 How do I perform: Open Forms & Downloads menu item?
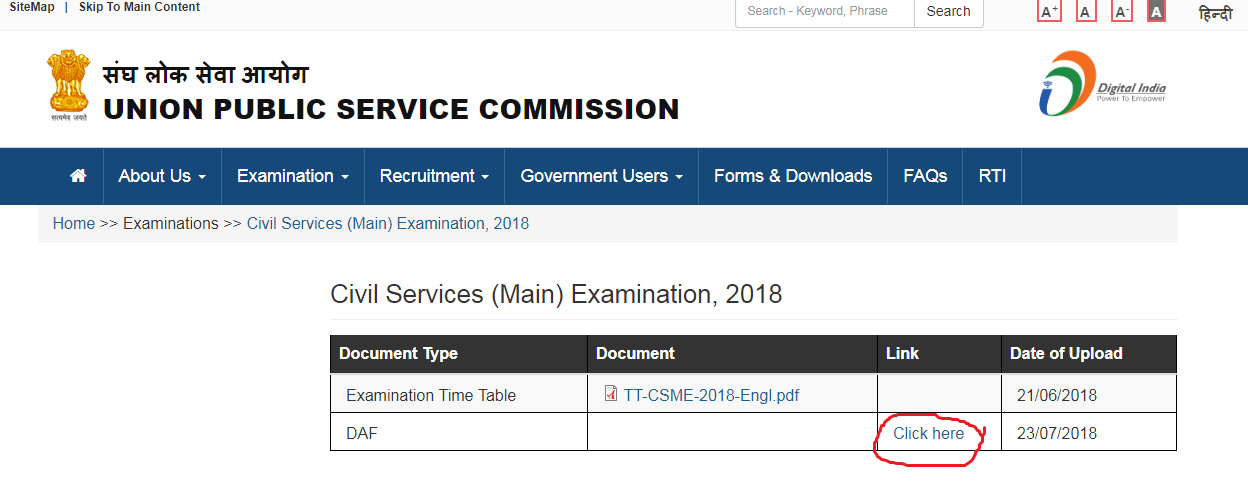793,176
